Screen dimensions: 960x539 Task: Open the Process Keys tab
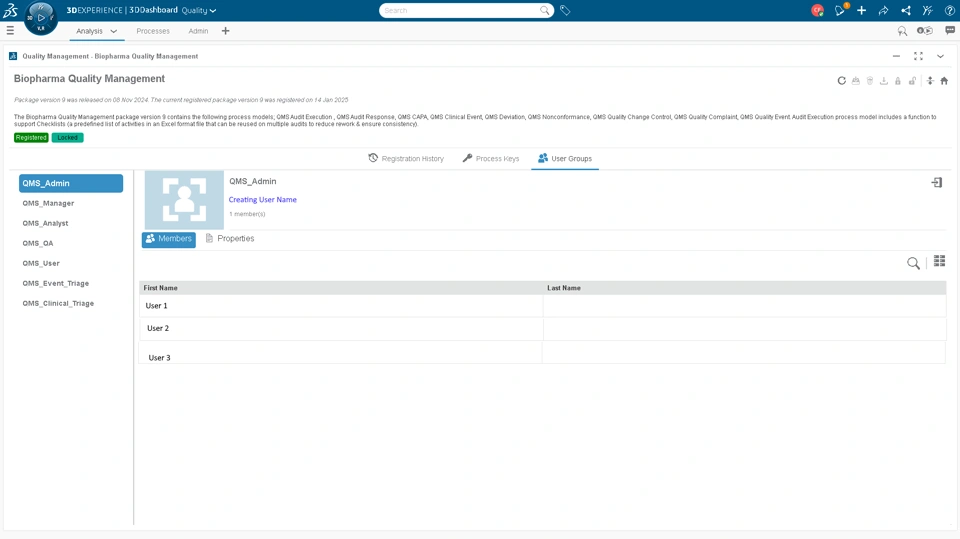pyautogui.click(x=491, y=159)
